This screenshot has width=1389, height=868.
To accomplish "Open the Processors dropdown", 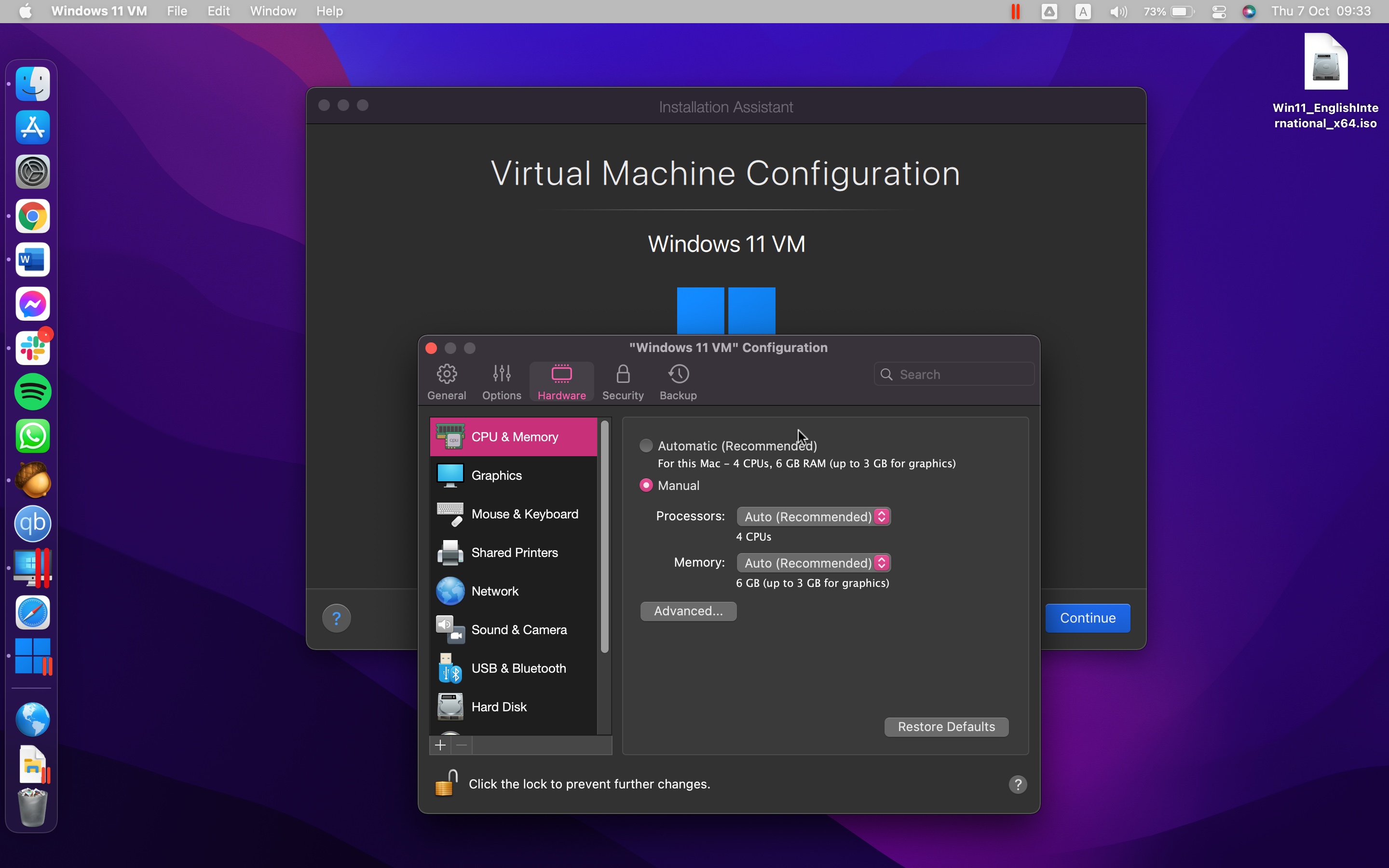I will (813, 516).
